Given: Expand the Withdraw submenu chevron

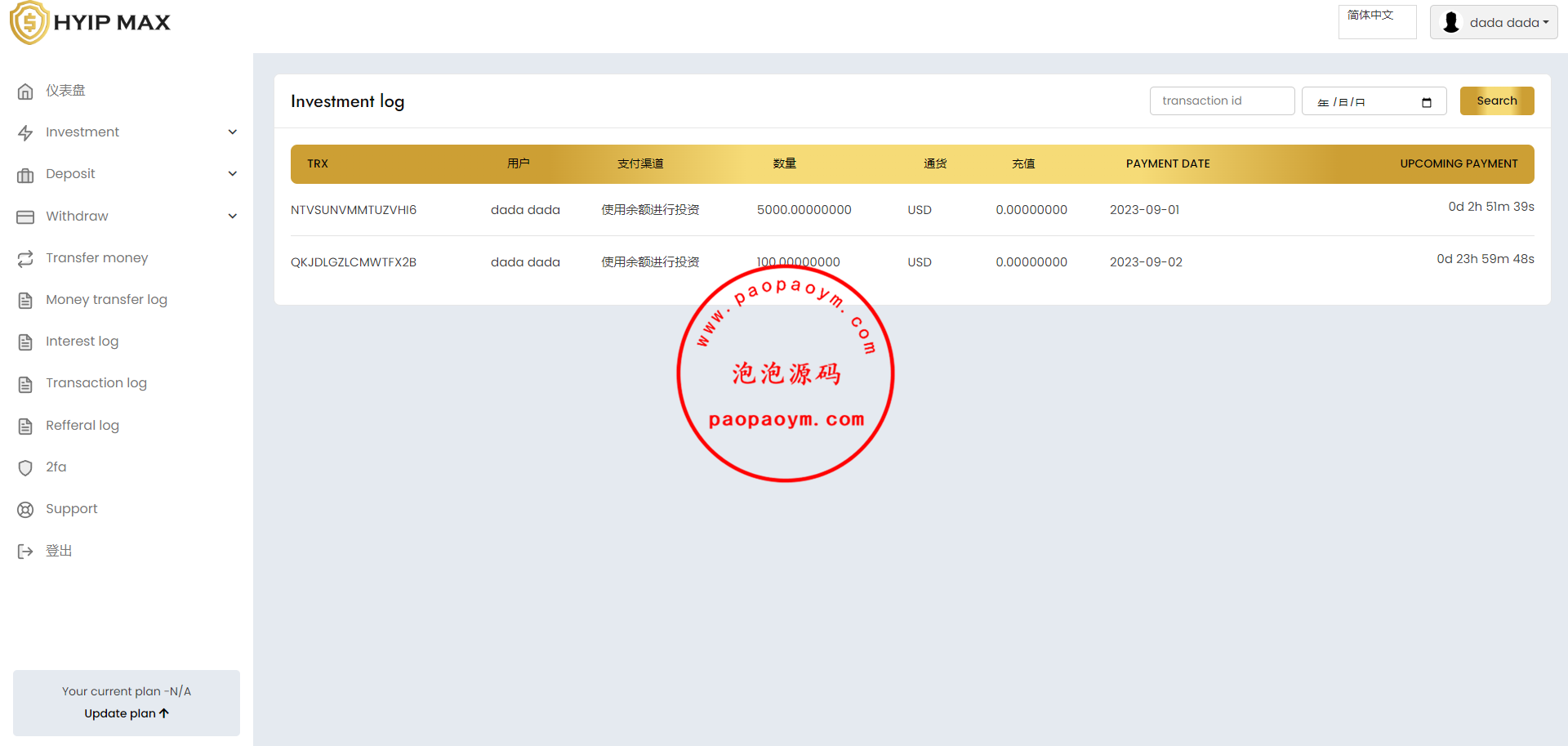Looking at the screenshot, I should coord(233,217).
